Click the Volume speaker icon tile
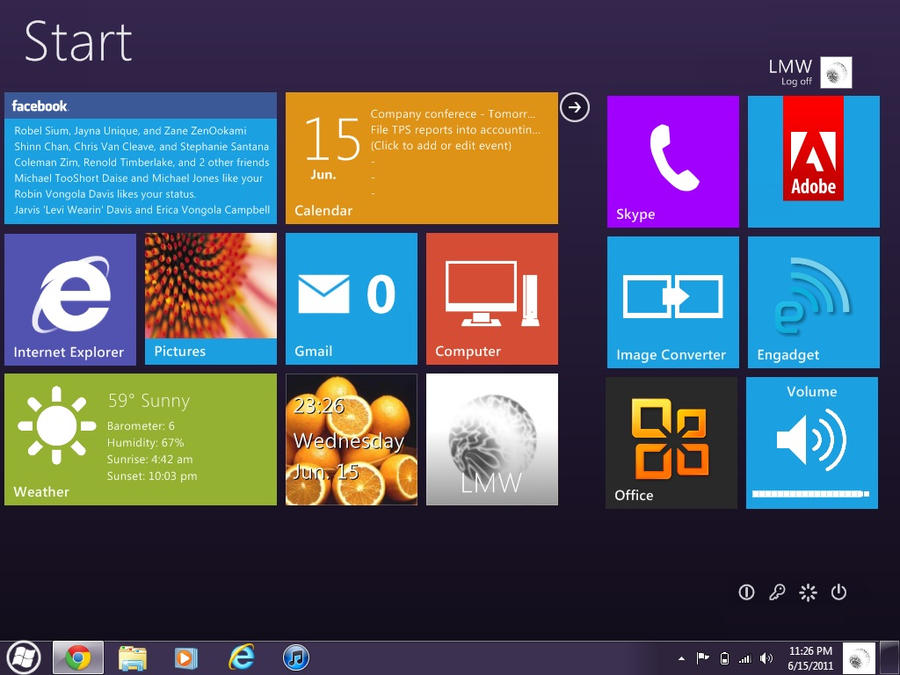 [812, 440]
